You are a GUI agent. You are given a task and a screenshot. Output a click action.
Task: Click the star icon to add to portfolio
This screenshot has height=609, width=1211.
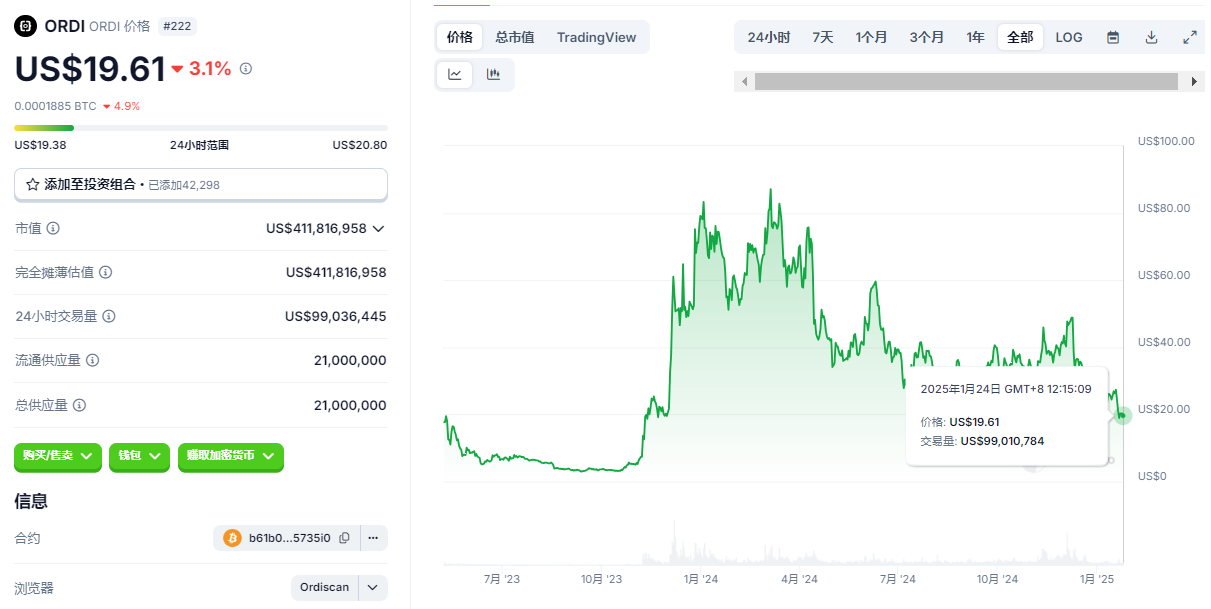click(x=32, y=185)
